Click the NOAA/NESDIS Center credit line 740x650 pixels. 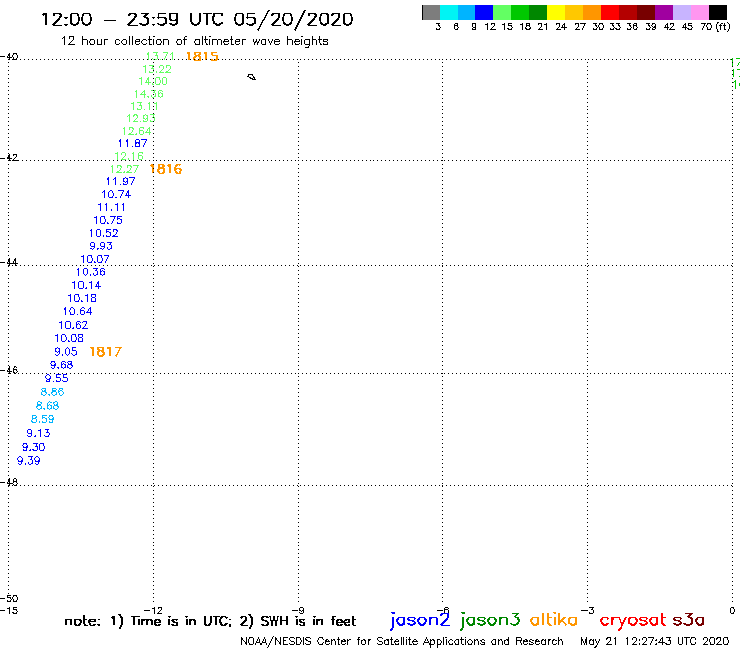coord(402,641)
